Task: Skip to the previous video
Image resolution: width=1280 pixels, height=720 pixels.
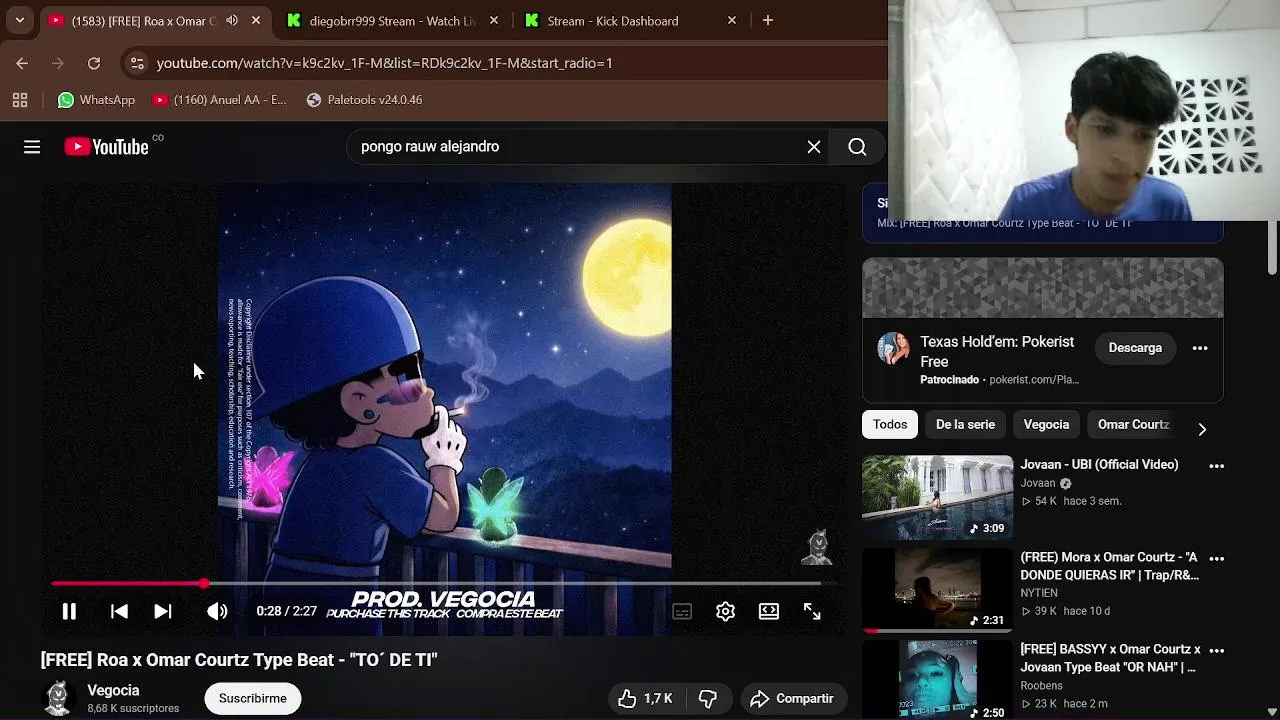Action: coord(119,611)
